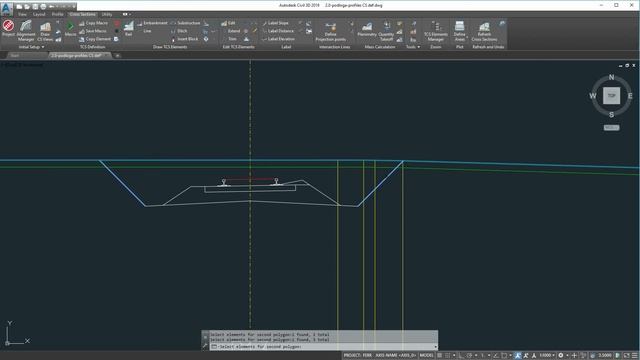This screenshot has height=360, width=640.
Task: Click the E direction on the ViewCube compass
Action: [x=630, y=96]
